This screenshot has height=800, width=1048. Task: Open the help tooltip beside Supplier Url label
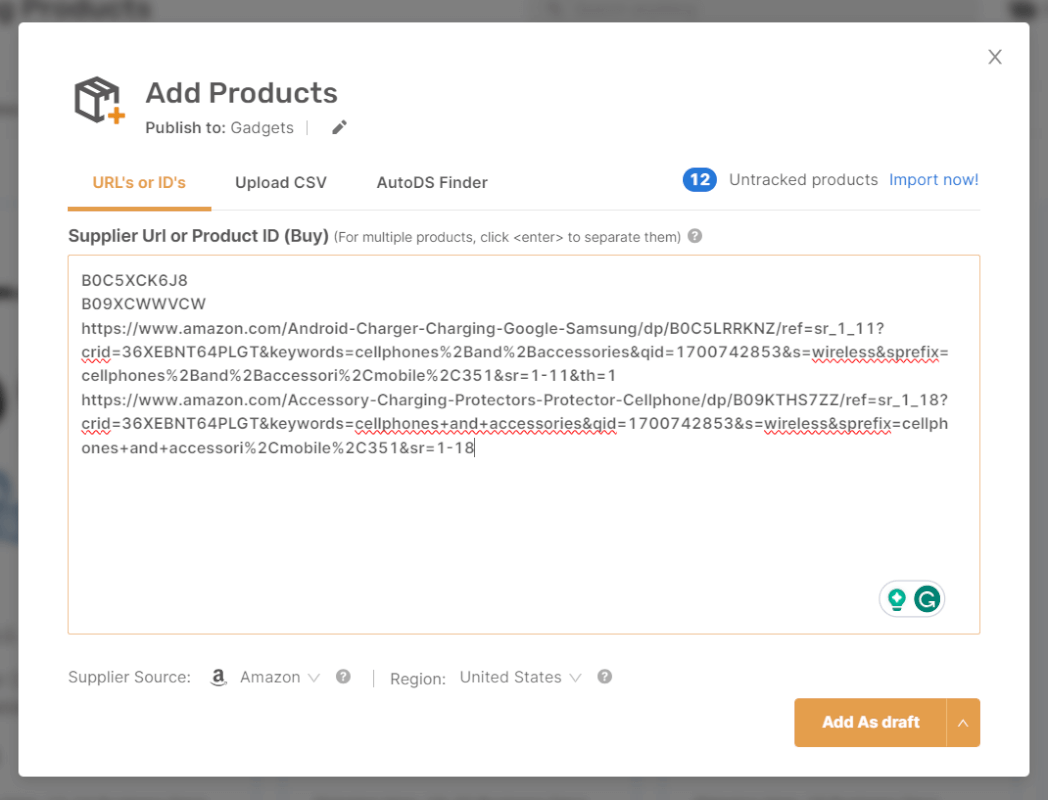692,236
